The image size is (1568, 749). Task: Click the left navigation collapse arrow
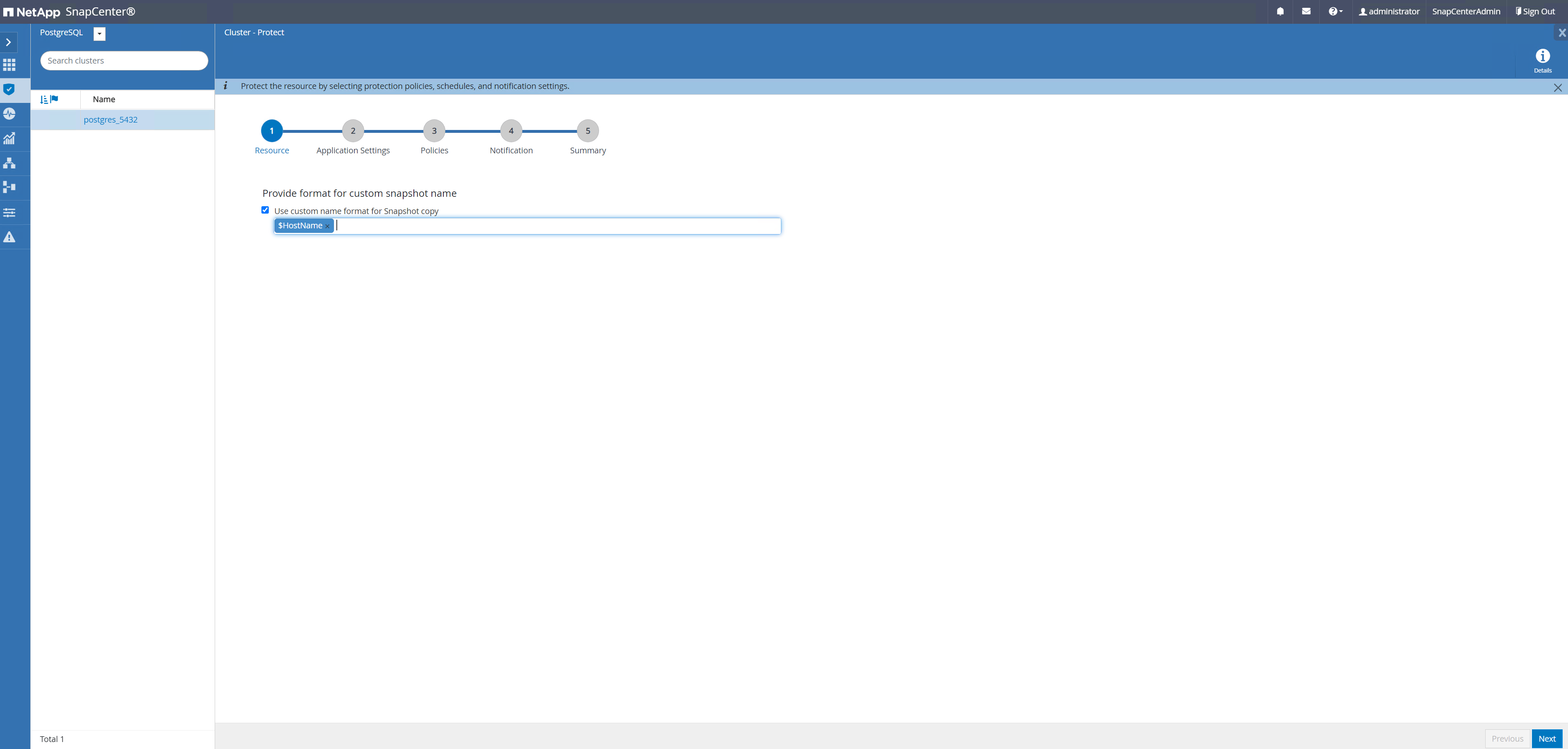pyautogui.click(x=9, y=42)
